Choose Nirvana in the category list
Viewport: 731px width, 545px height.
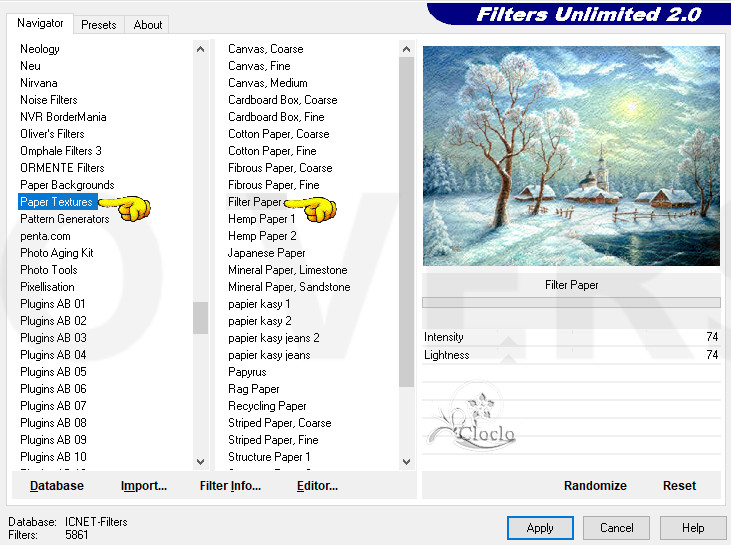(x=39, y=83)
